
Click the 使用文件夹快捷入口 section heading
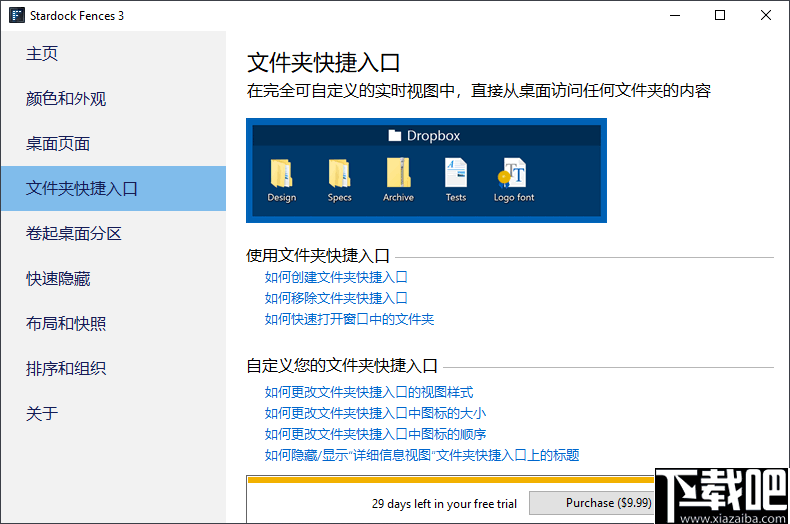point(318,255)
